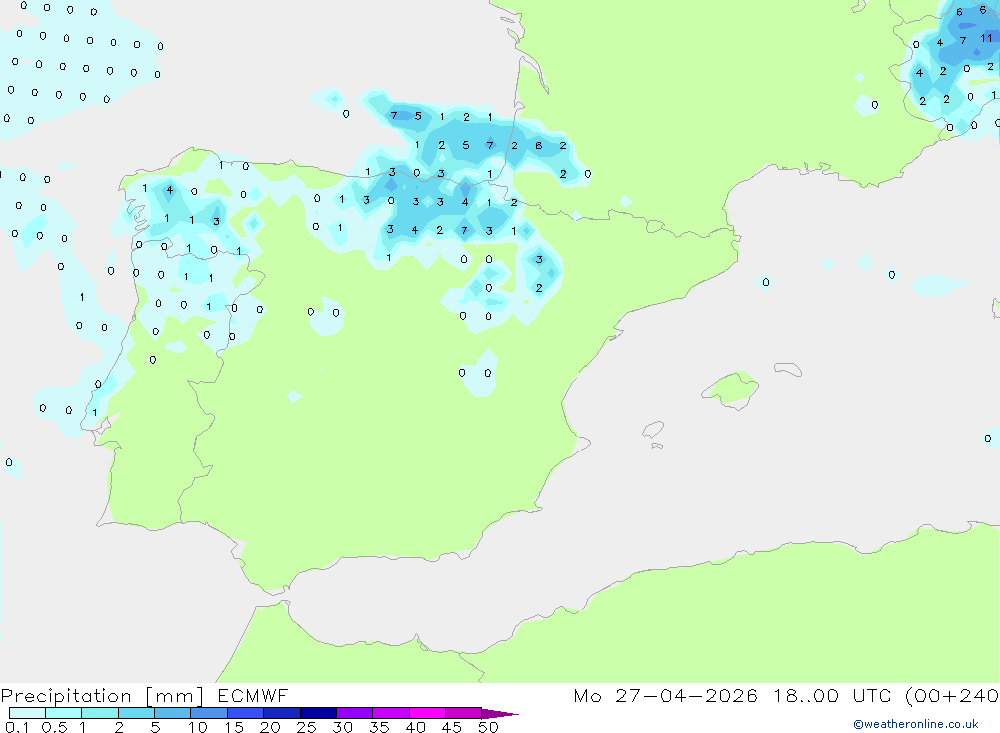This screenshot has height=733, width=1000.
Task: Click the date '27-04-2026' in the caption
Action: (686, 695)
